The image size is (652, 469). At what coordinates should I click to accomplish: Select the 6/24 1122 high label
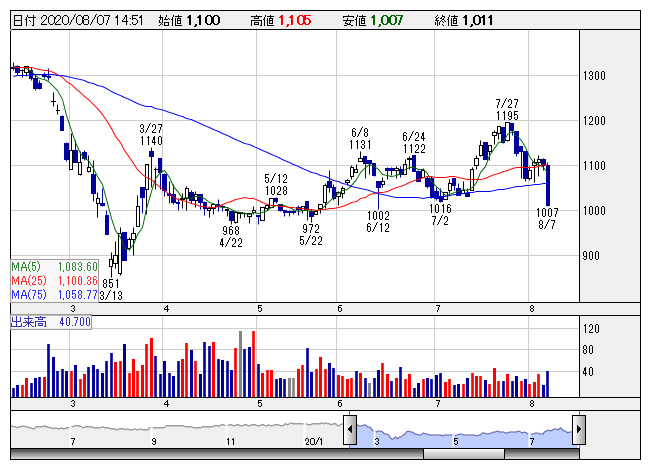pos(414,143)
